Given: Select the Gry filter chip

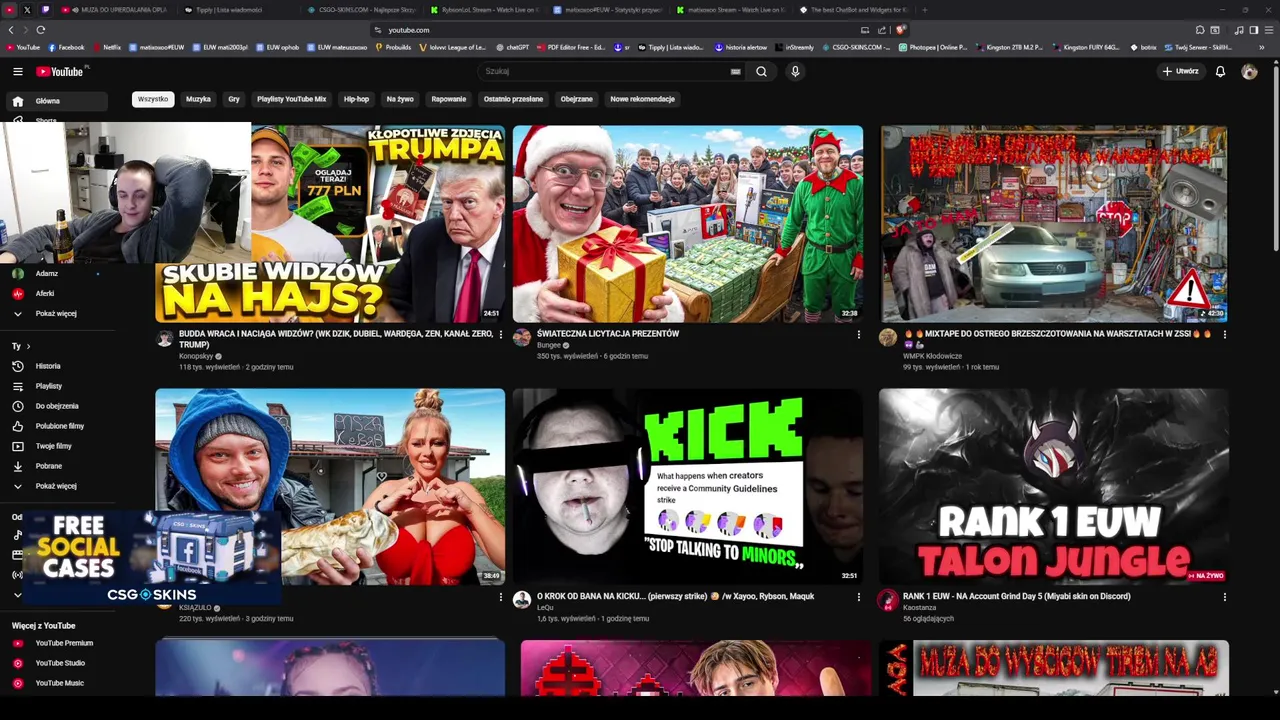Looking at the screenshot, I should click(x=234, y=99).
